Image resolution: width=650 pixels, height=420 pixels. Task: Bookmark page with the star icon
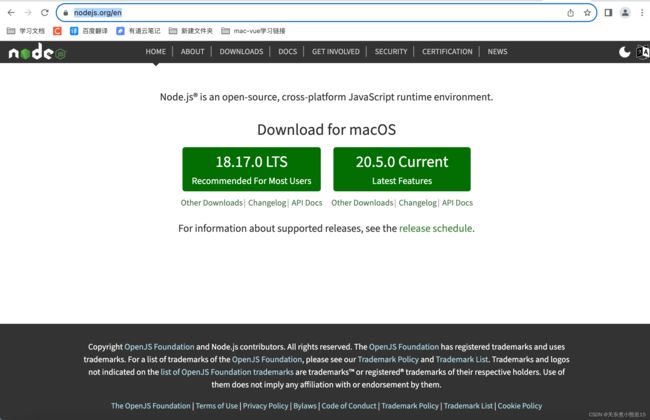tap(587, 13)
